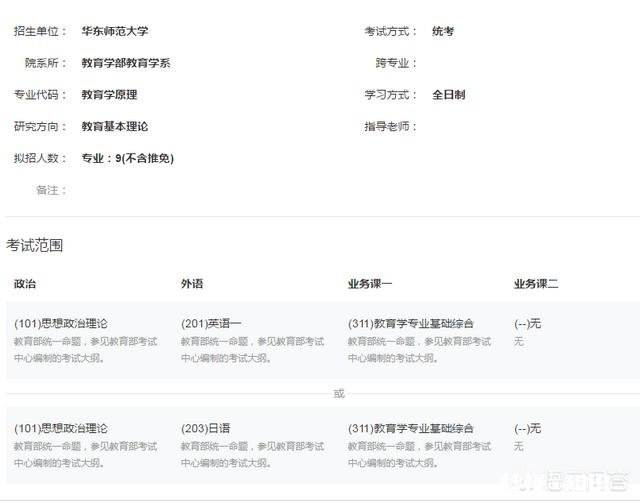Click the (201)英语一 cell
The width and height of the screenshot is (640, 503).
[x=211, y=324]
